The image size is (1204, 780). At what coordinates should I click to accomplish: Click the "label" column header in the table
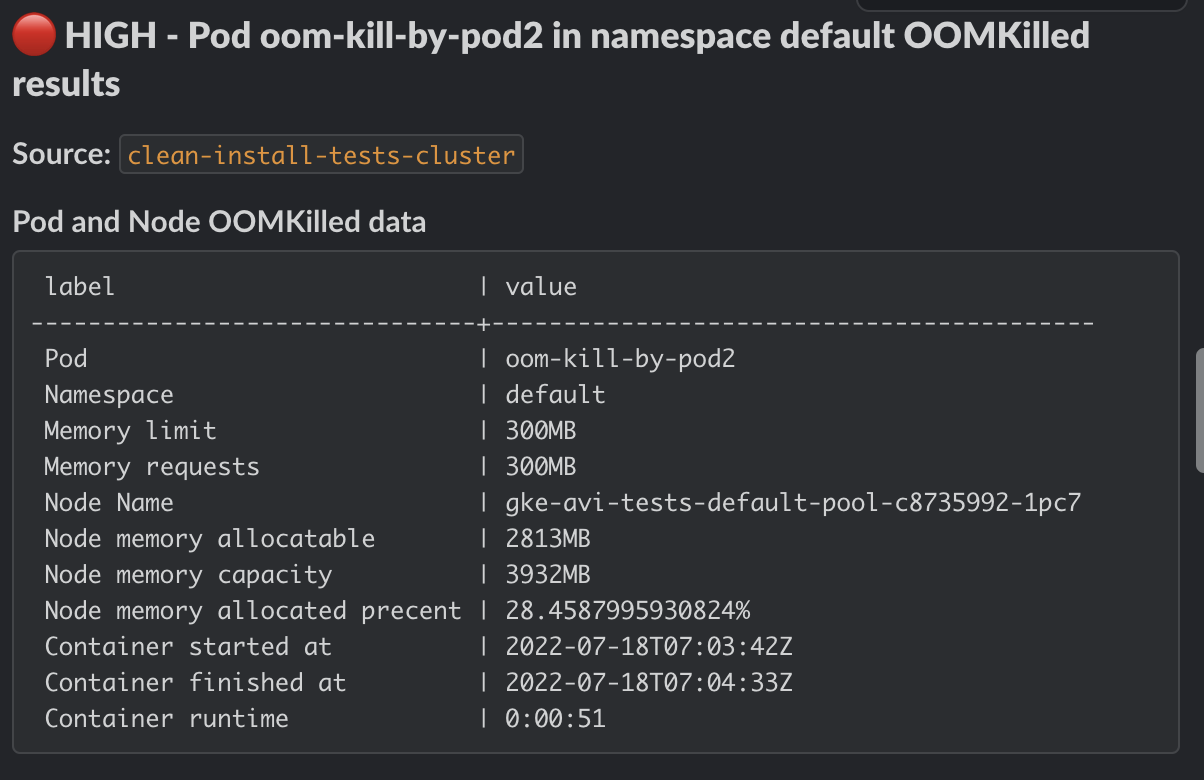pyautogui.click(x=80, y=287)
